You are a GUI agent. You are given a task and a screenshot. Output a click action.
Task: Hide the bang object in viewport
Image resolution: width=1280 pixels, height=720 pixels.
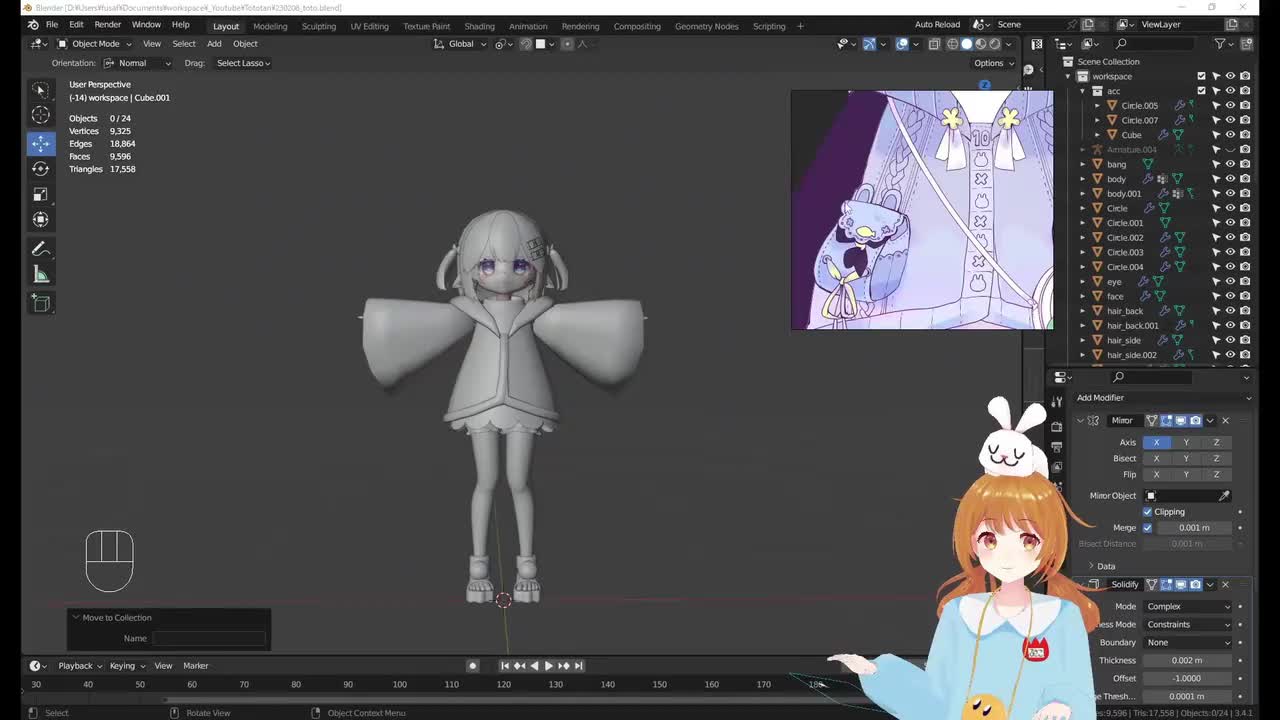point(1231,164)
